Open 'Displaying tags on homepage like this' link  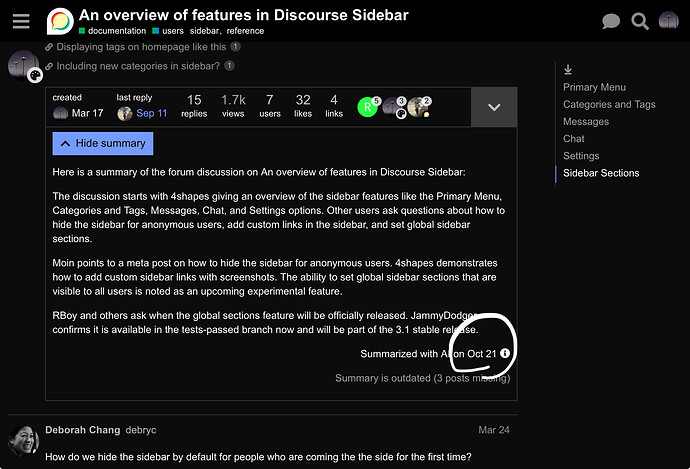click(141, 47)
